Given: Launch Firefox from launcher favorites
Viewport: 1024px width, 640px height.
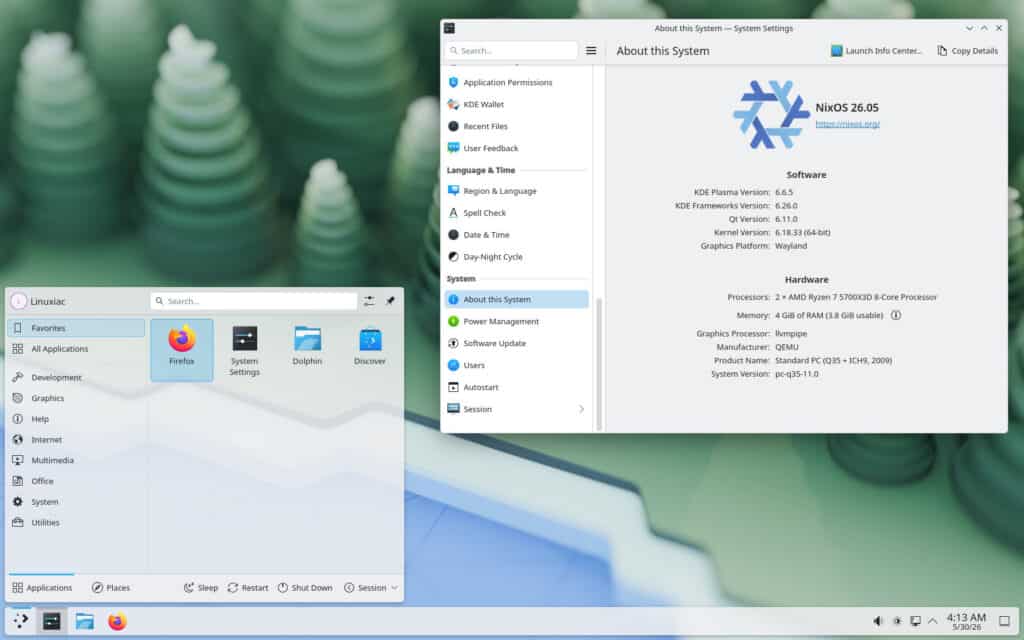Looking at the screenshot, I should pos(182,349).
